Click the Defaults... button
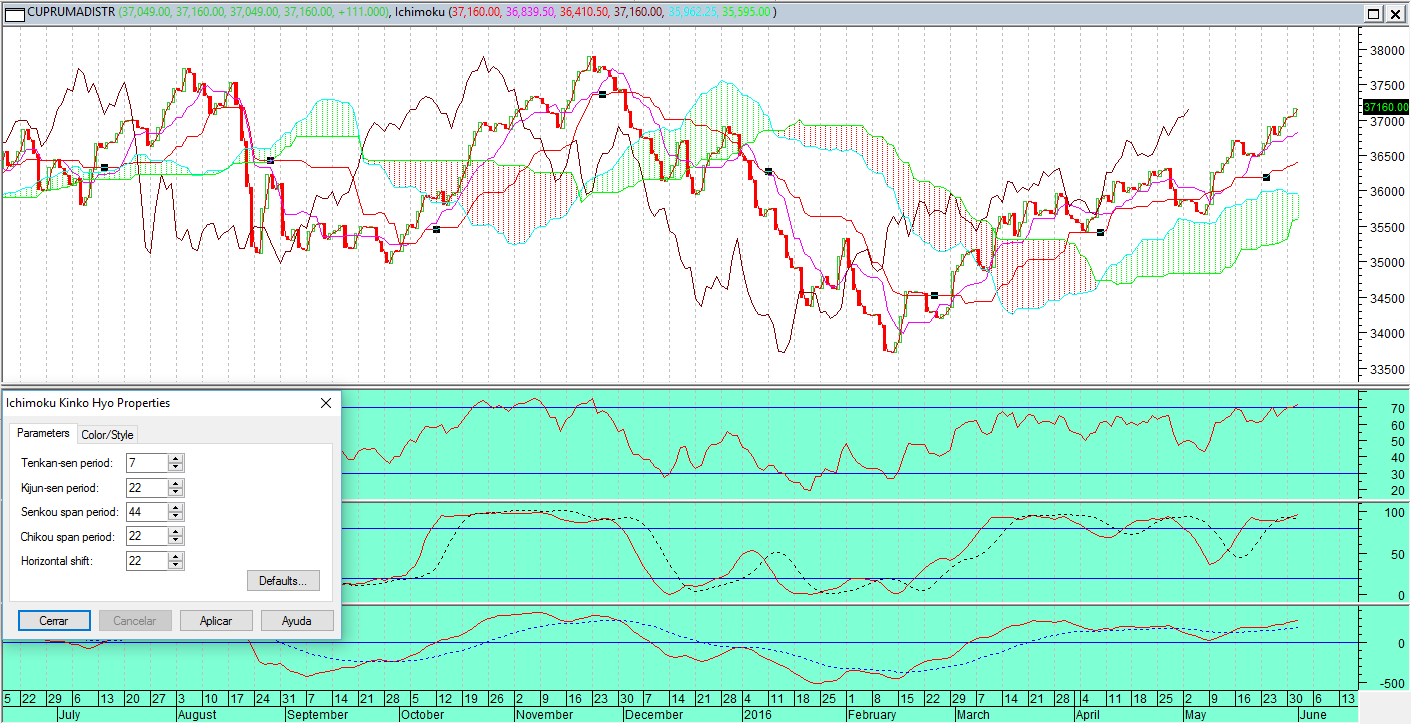Viewport: 1411px width, 724px height. pyautogui.click(x=283, y=580)
